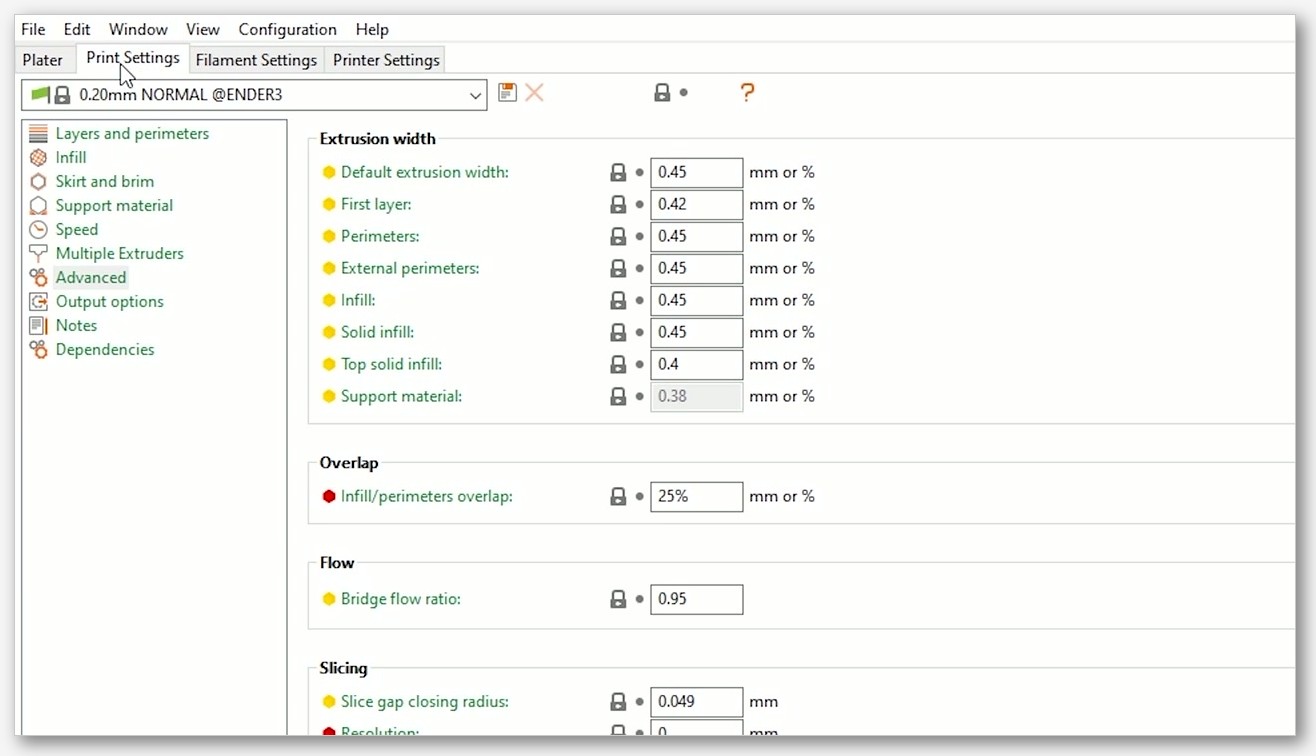The height and width of the screenshot is (756, 1316).
Task: Click reset dot beside Slice gap closing radius
Action: (x=640, y=702)
